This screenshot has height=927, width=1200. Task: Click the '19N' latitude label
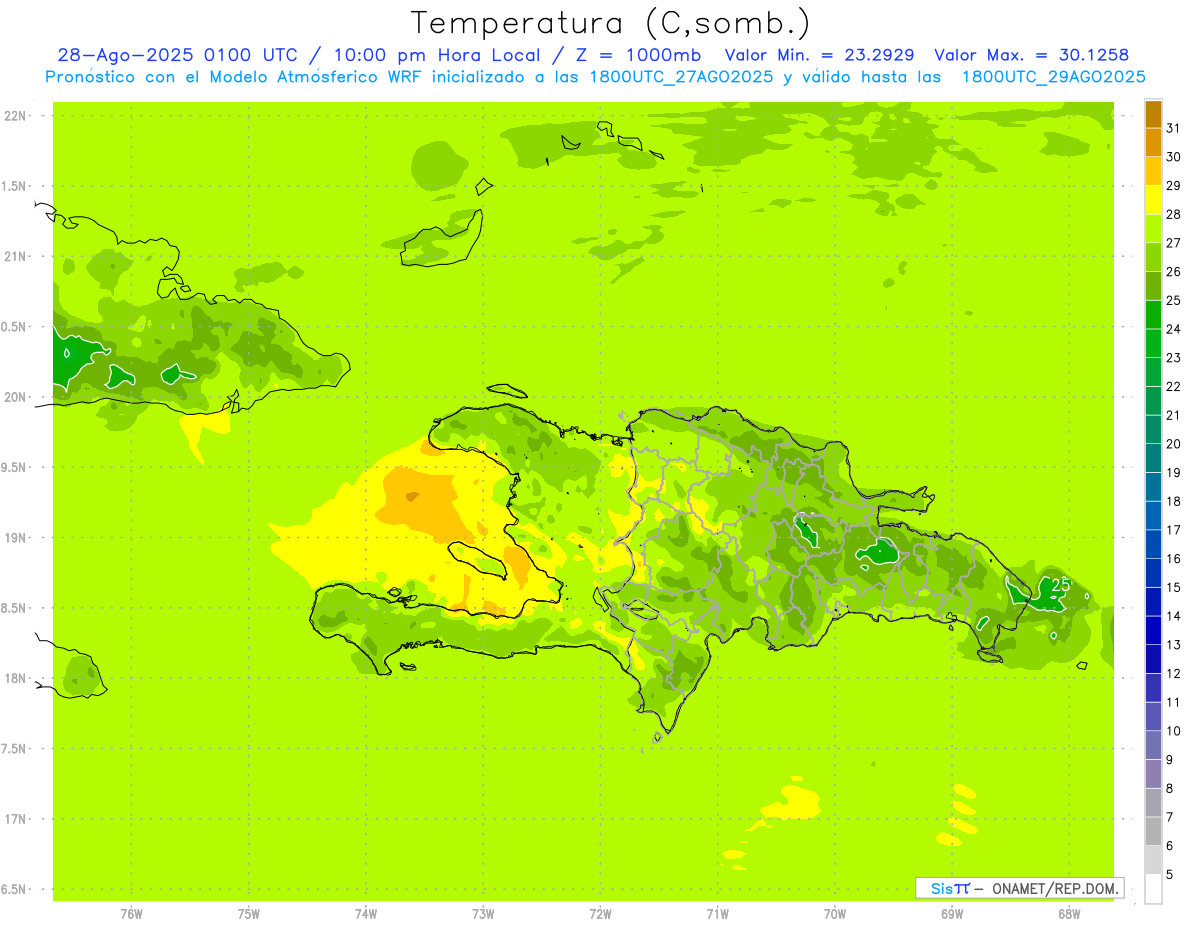point(15,538)
